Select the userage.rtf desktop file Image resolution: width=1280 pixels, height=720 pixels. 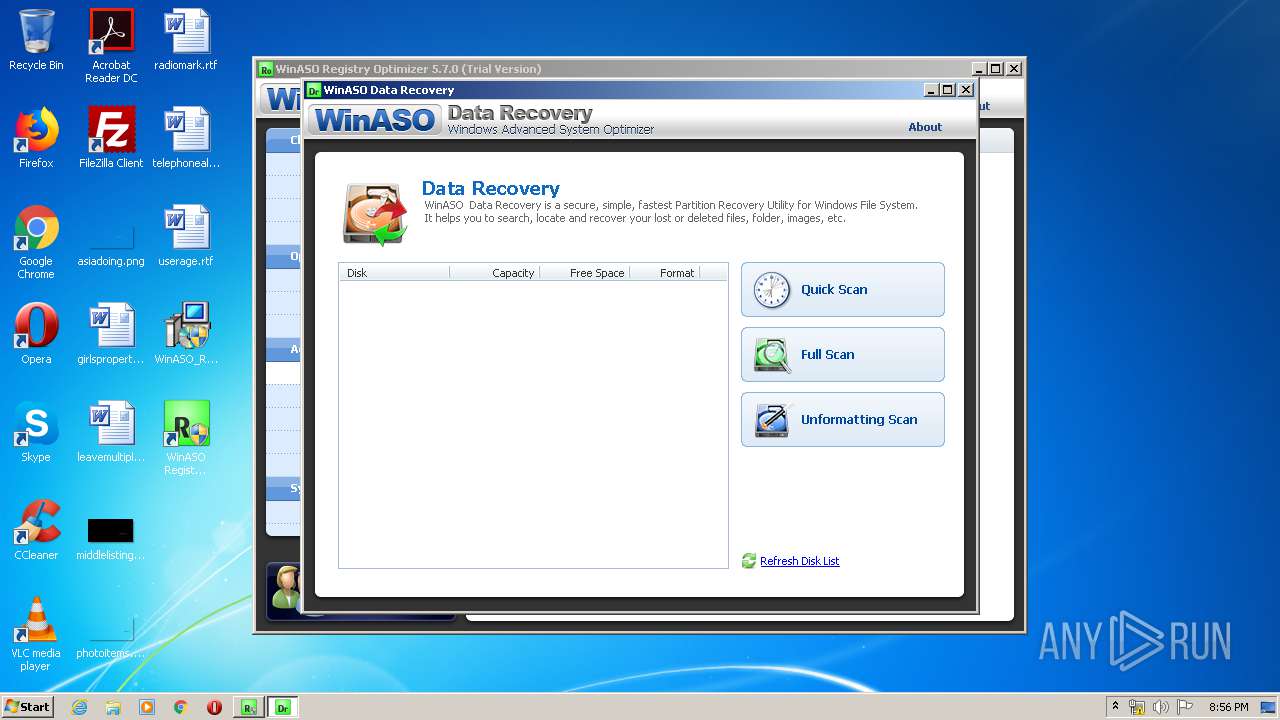186,236
